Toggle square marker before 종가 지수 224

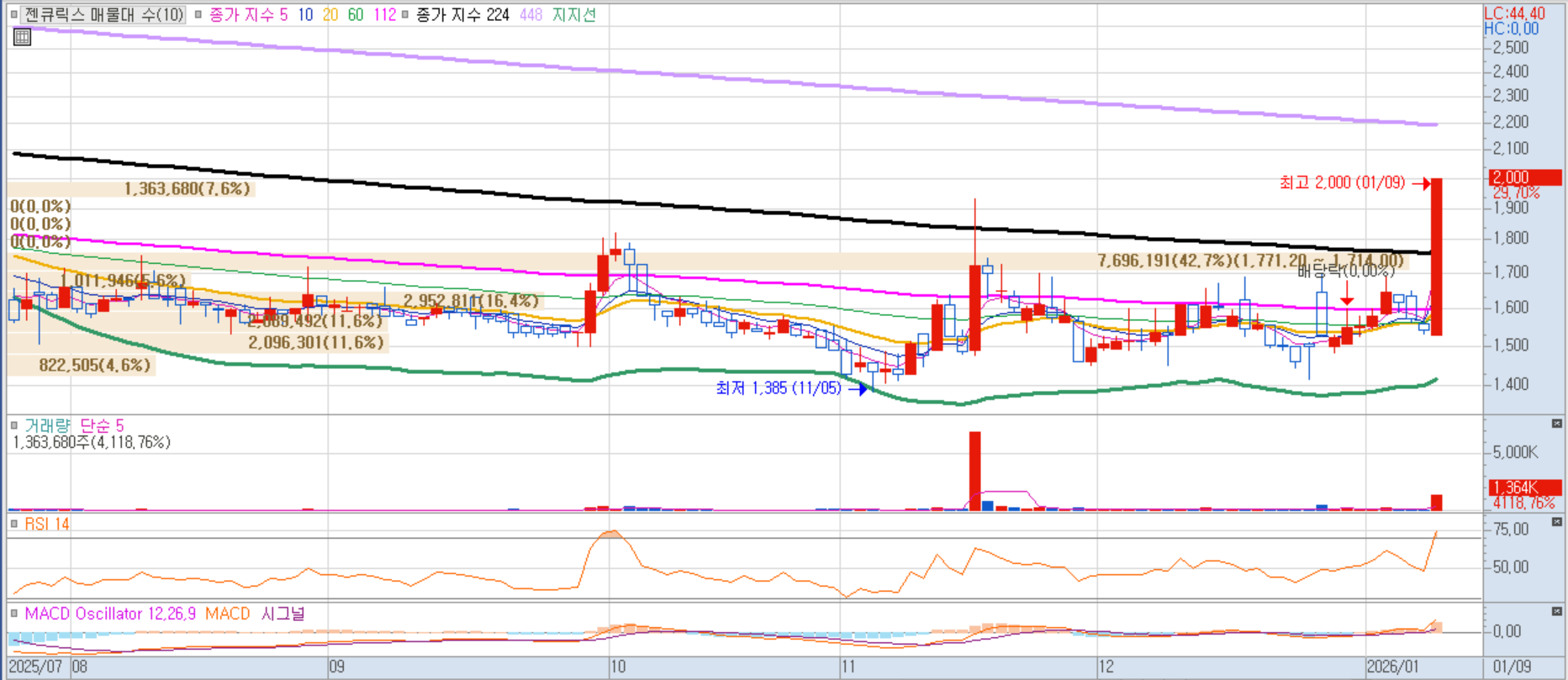pos(405,14)
